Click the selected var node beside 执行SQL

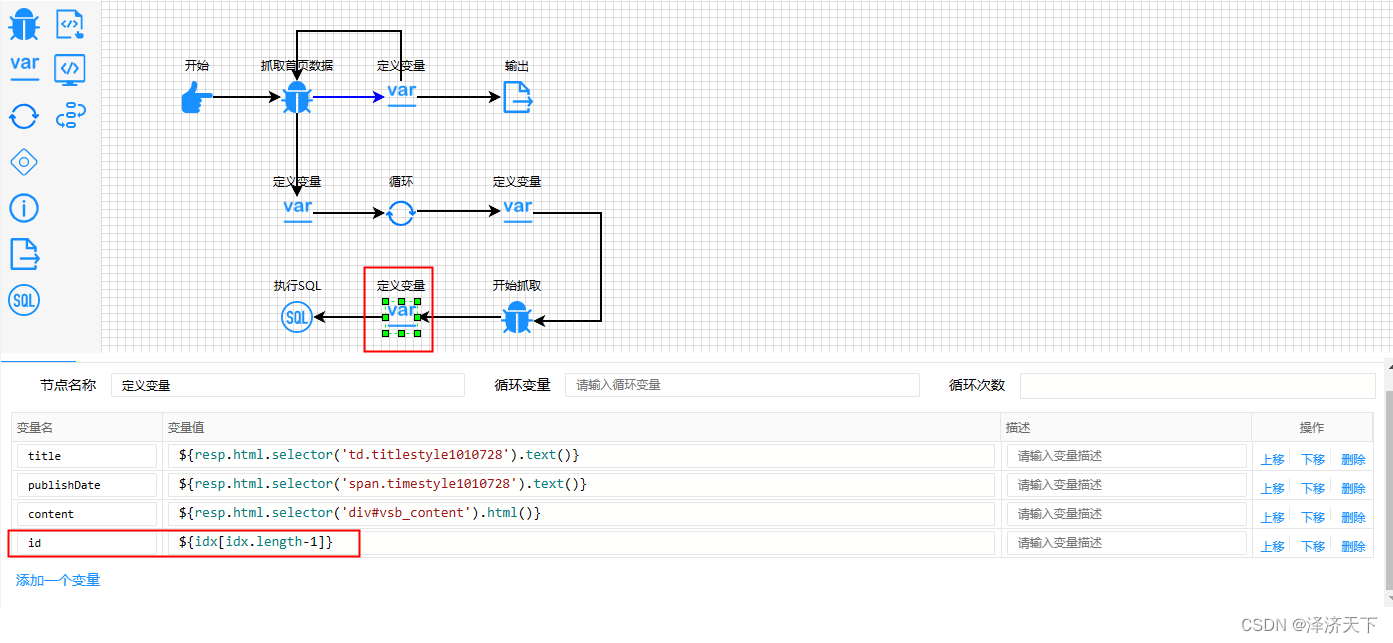tap(401, 315)
